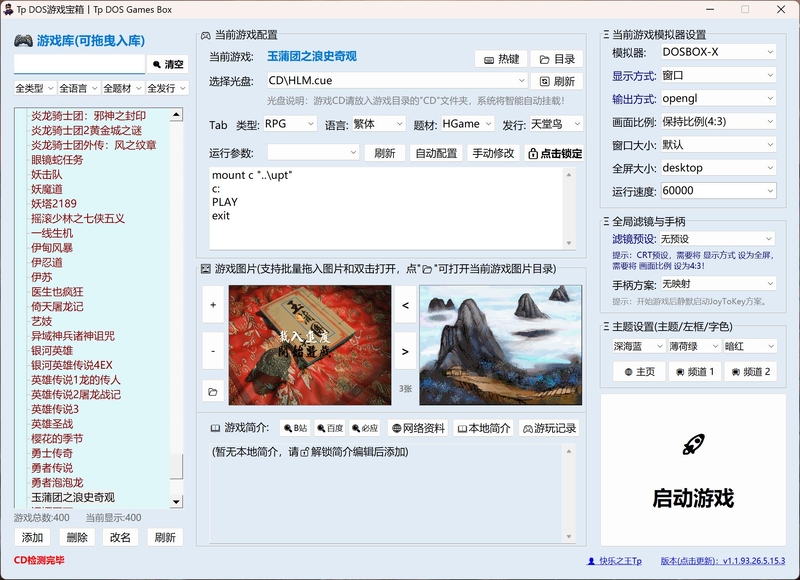Open the 画面比例 dropdown
This screenshot has height=580, width=800.
718,121
